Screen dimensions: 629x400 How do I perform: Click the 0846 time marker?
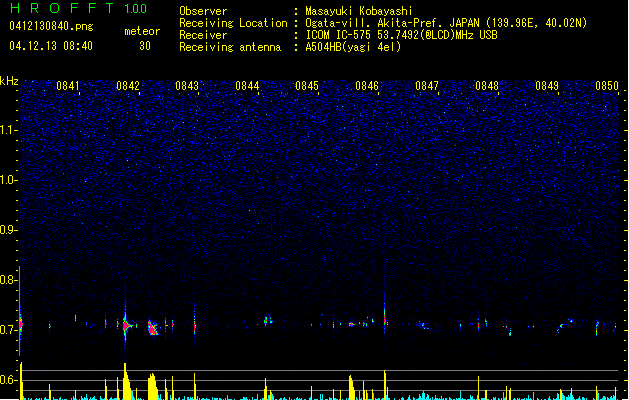coord(367,86)
